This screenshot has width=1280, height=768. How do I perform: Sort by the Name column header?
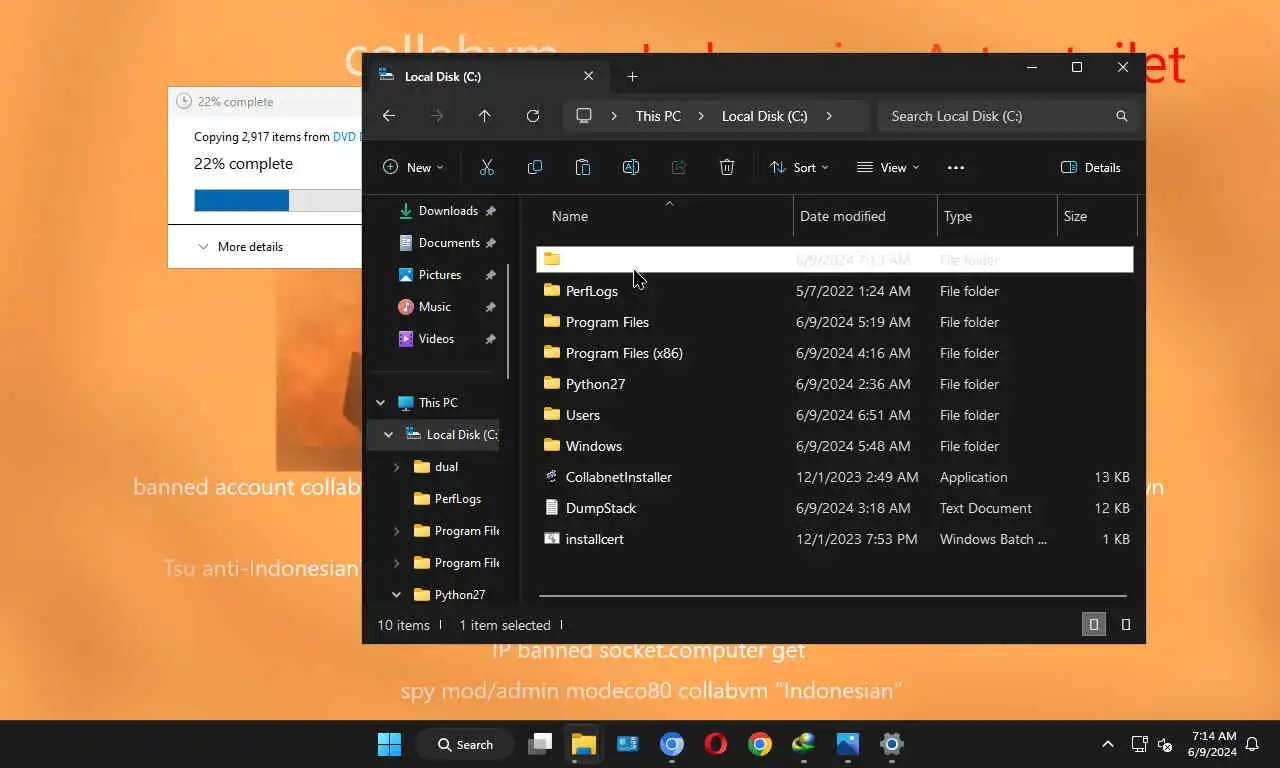coord(665,216)
